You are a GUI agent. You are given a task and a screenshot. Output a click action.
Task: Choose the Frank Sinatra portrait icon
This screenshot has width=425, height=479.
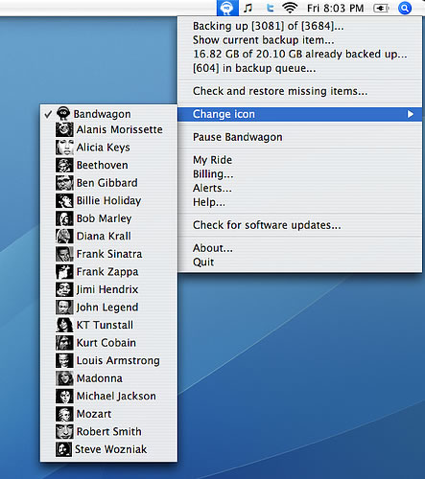(64, 254)
